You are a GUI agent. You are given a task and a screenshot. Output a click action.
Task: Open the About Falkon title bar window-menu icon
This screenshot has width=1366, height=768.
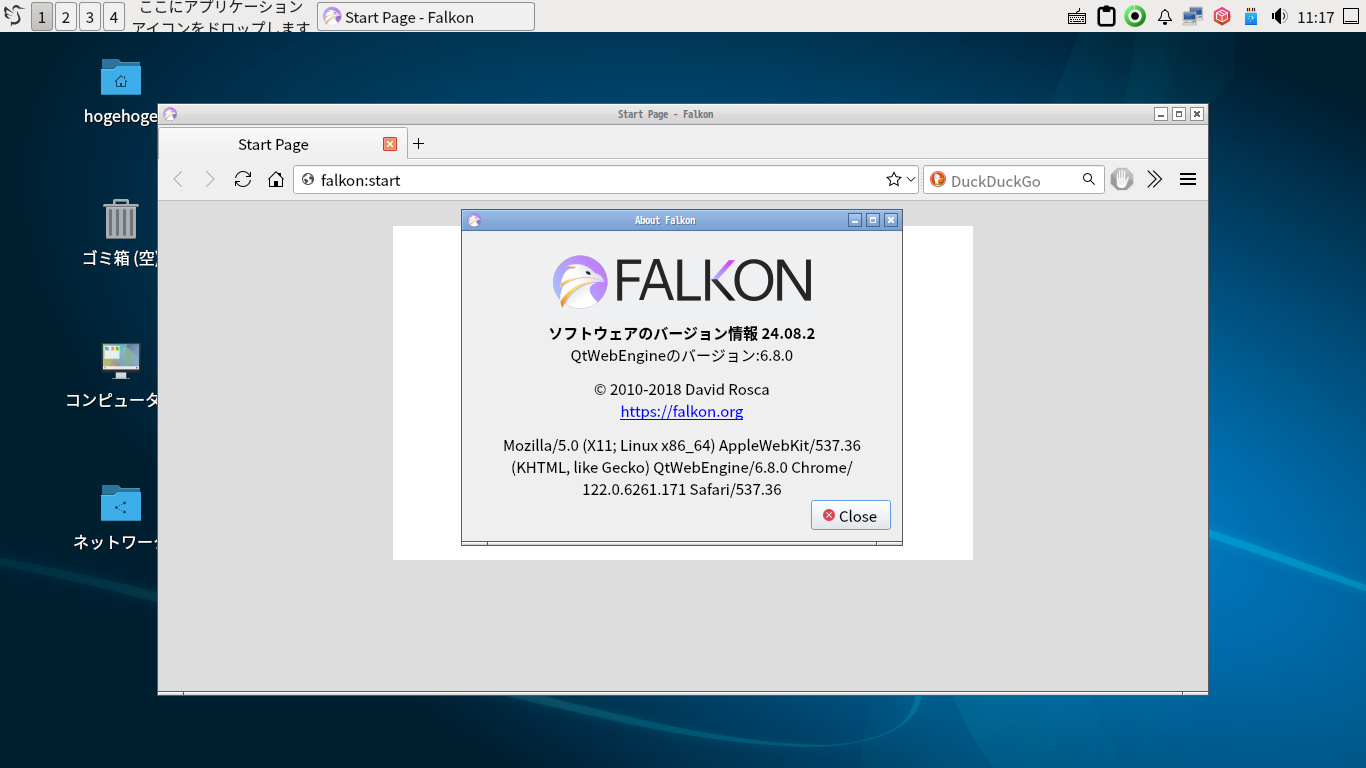pyautogui.click(x=474, y=220)
